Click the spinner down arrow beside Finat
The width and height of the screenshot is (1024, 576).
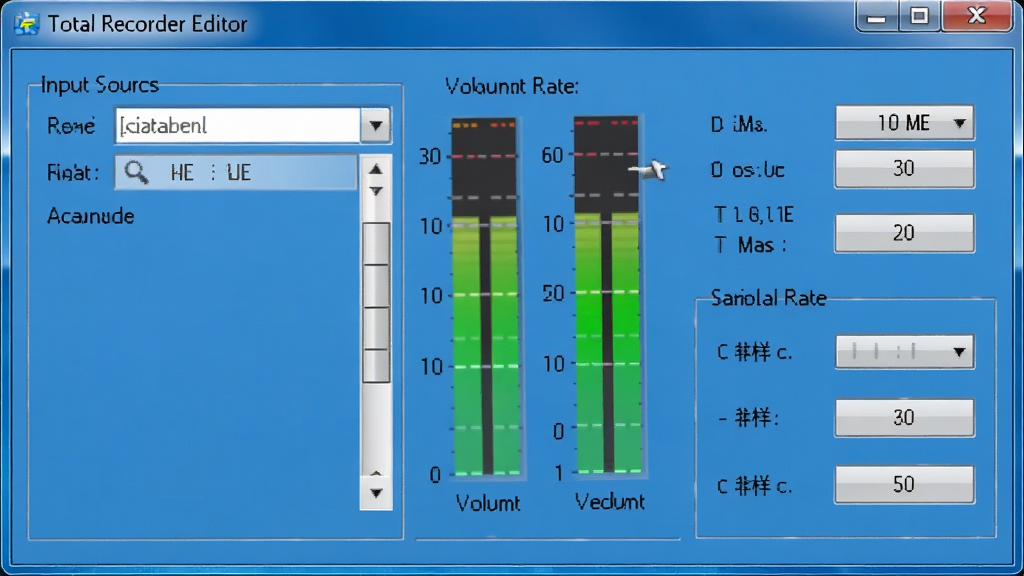pyautogui.click(x=376, y=191)
